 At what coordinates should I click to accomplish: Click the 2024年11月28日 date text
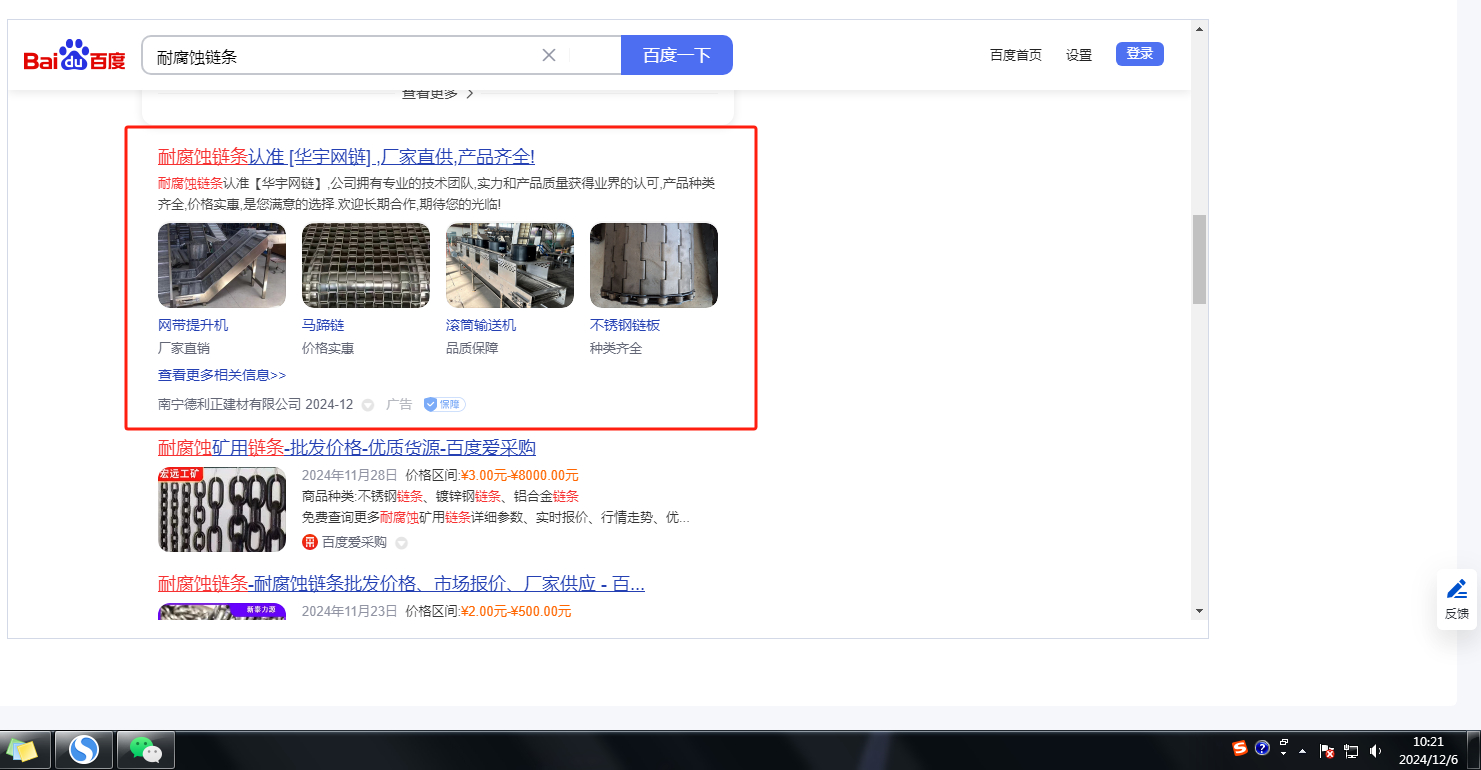pyautogui.click(x=350, y=475)
